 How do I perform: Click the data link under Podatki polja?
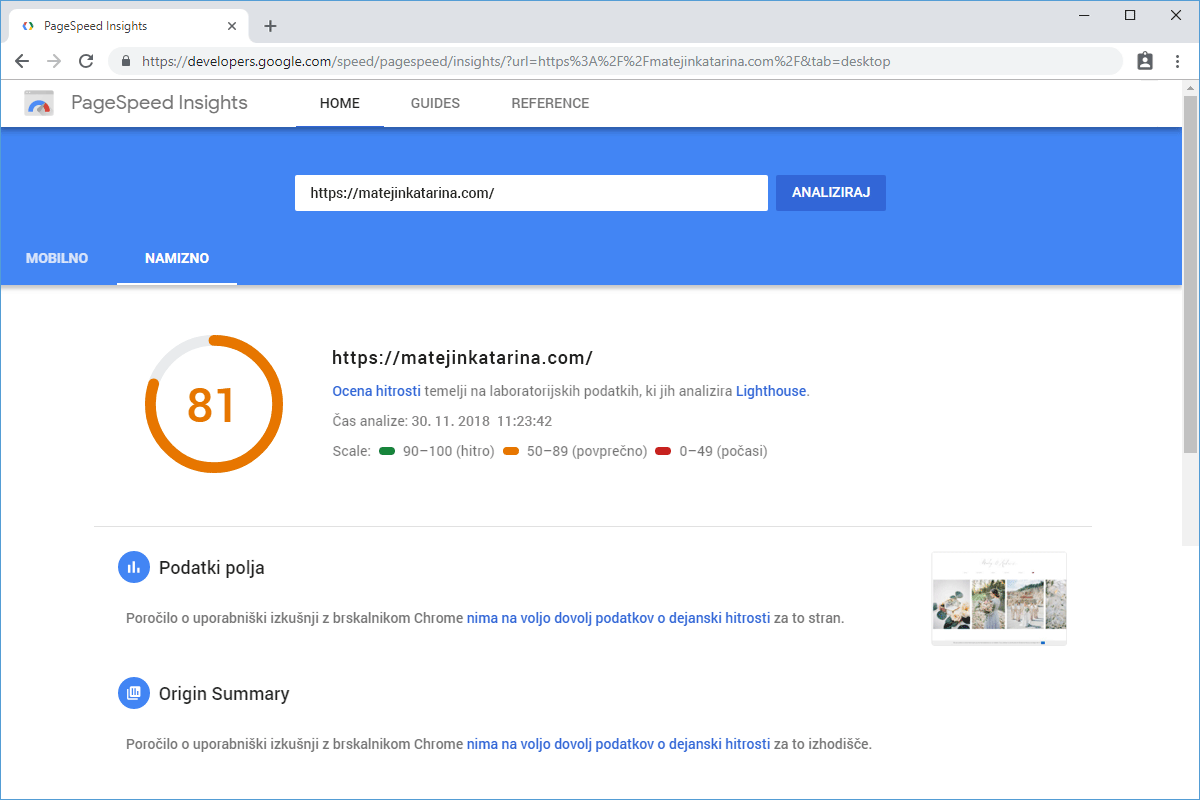[x=618, y=618]
